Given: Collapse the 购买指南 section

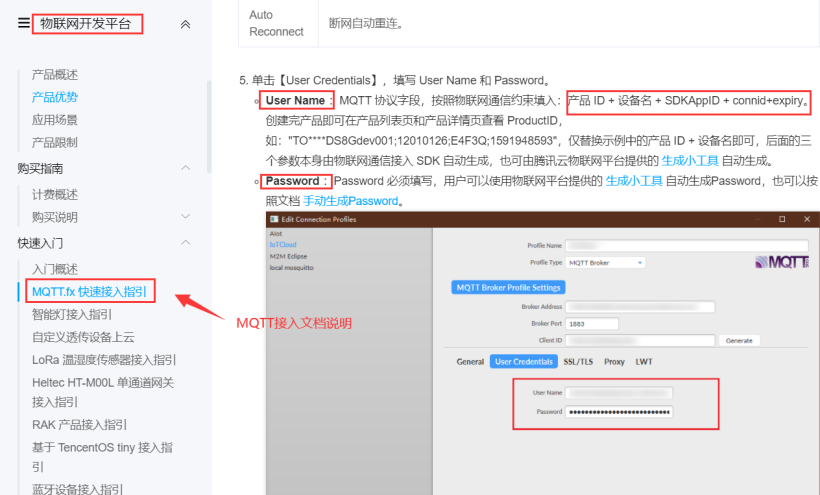Looking at the screenshot, I should [x=185, y=168].
